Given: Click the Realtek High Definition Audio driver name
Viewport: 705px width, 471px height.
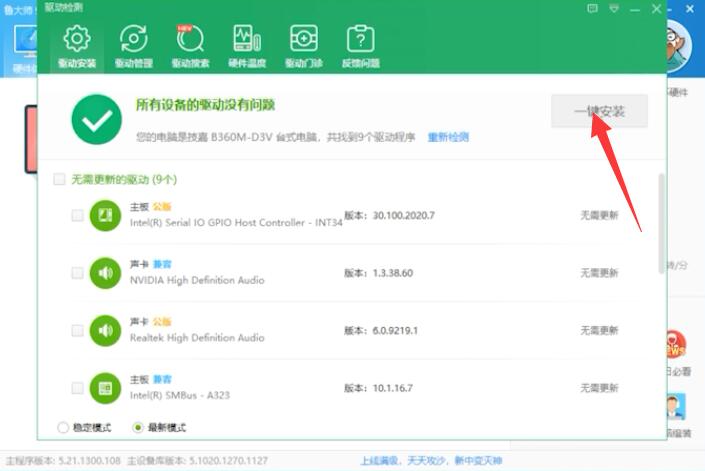Looking at the screenshot, I should pyautogui.click(x=197, y=338).
